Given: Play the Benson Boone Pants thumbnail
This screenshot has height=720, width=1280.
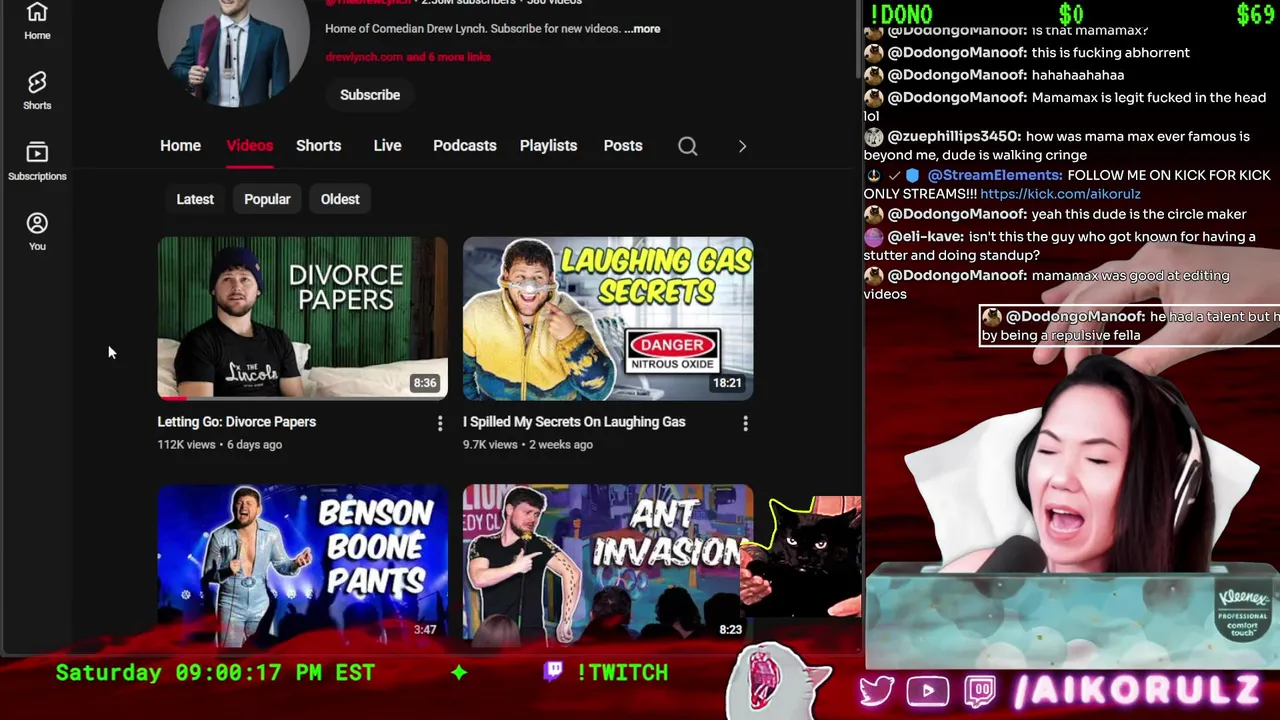Looking at the screenshot, I should click(302, 565).
